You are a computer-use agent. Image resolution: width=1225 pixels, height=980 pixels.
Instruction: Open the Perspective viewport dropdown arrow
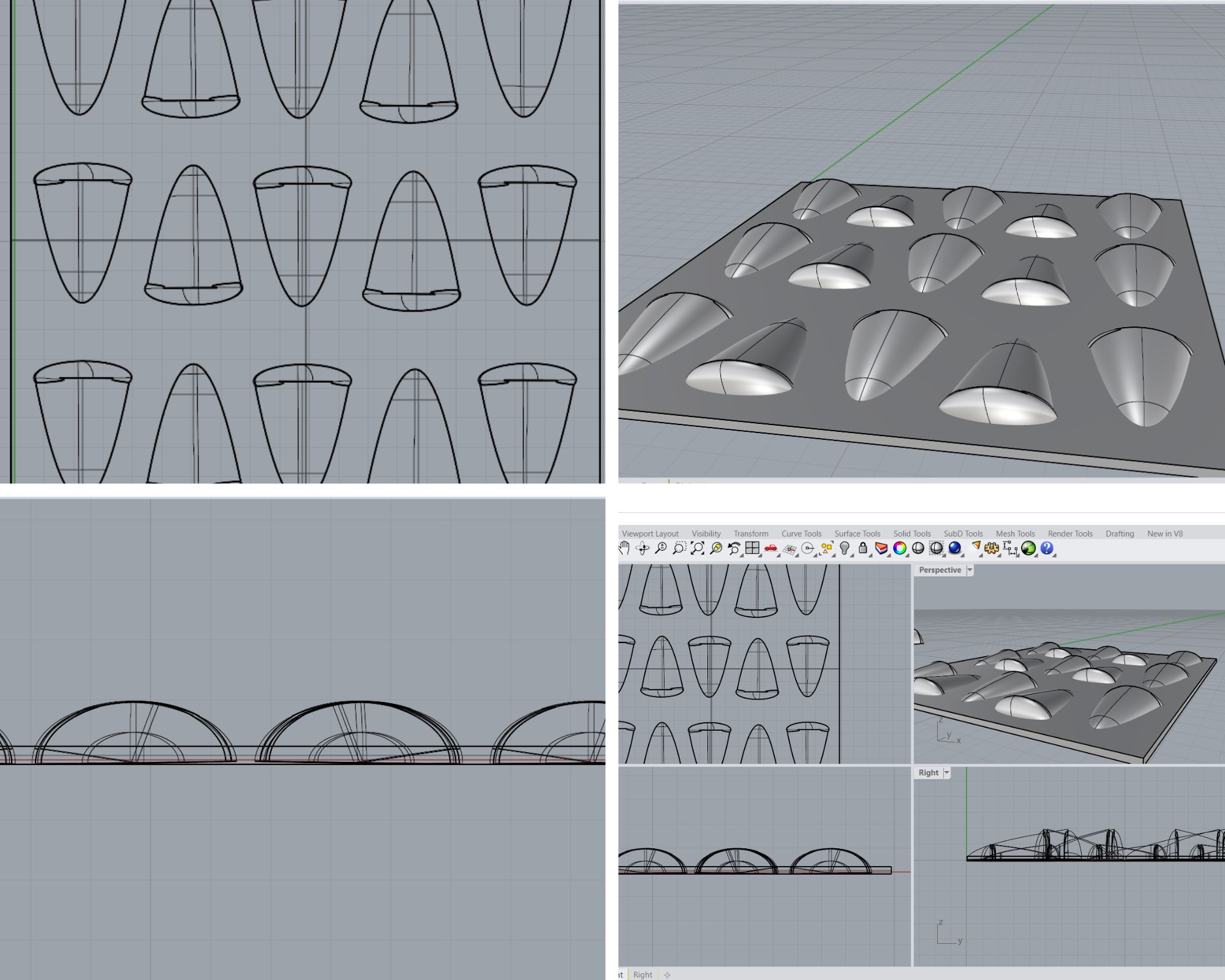point(970,570)
